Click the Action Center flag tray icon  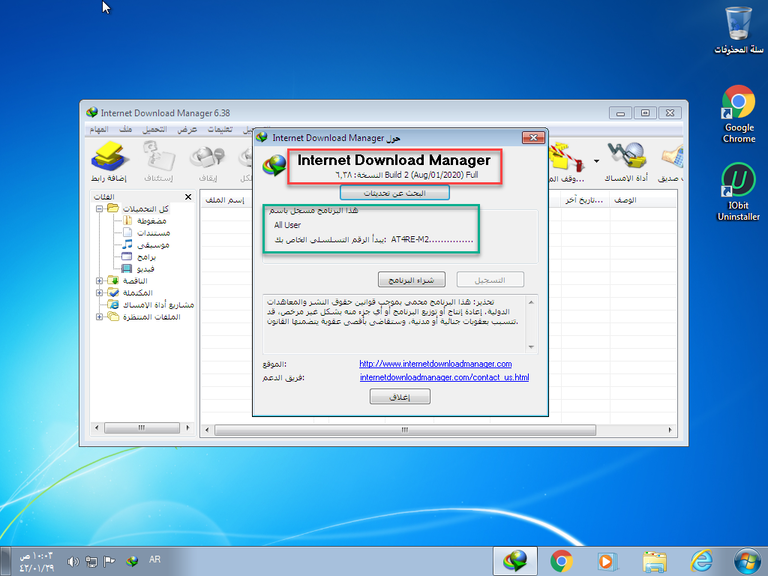[109, 561]
